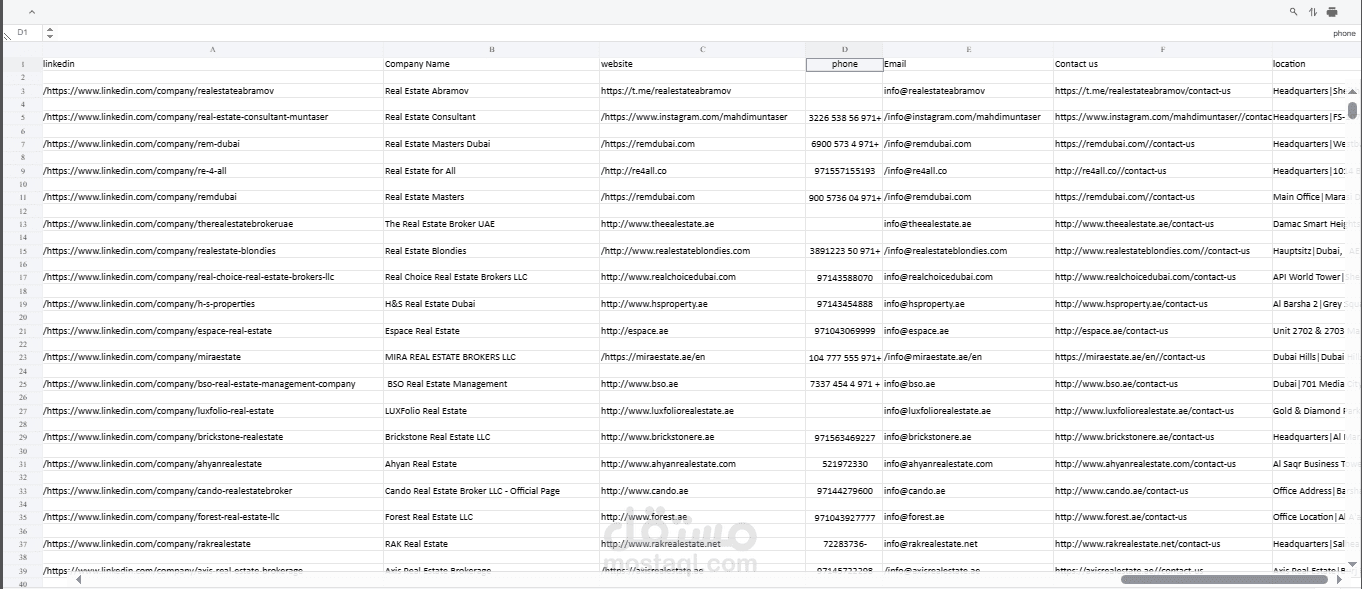The width and height of the screenshot is (1362, 589).
Task: Open the search magnifier icon
Action: click(1293, 12)
